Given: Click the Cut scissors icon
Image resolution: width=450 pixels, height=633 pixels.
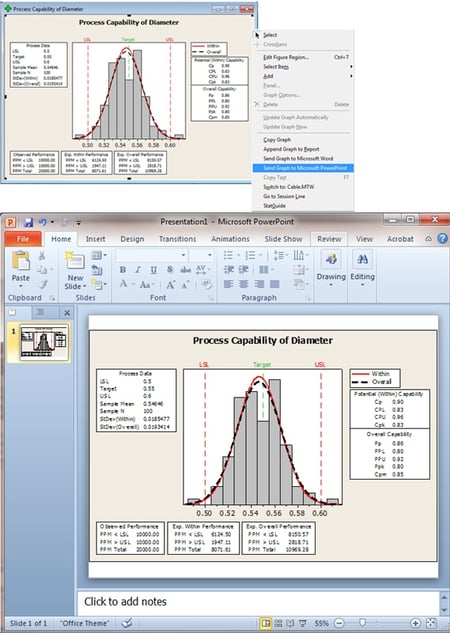Looking at the screenshot, I should click(x=42, y=256).
